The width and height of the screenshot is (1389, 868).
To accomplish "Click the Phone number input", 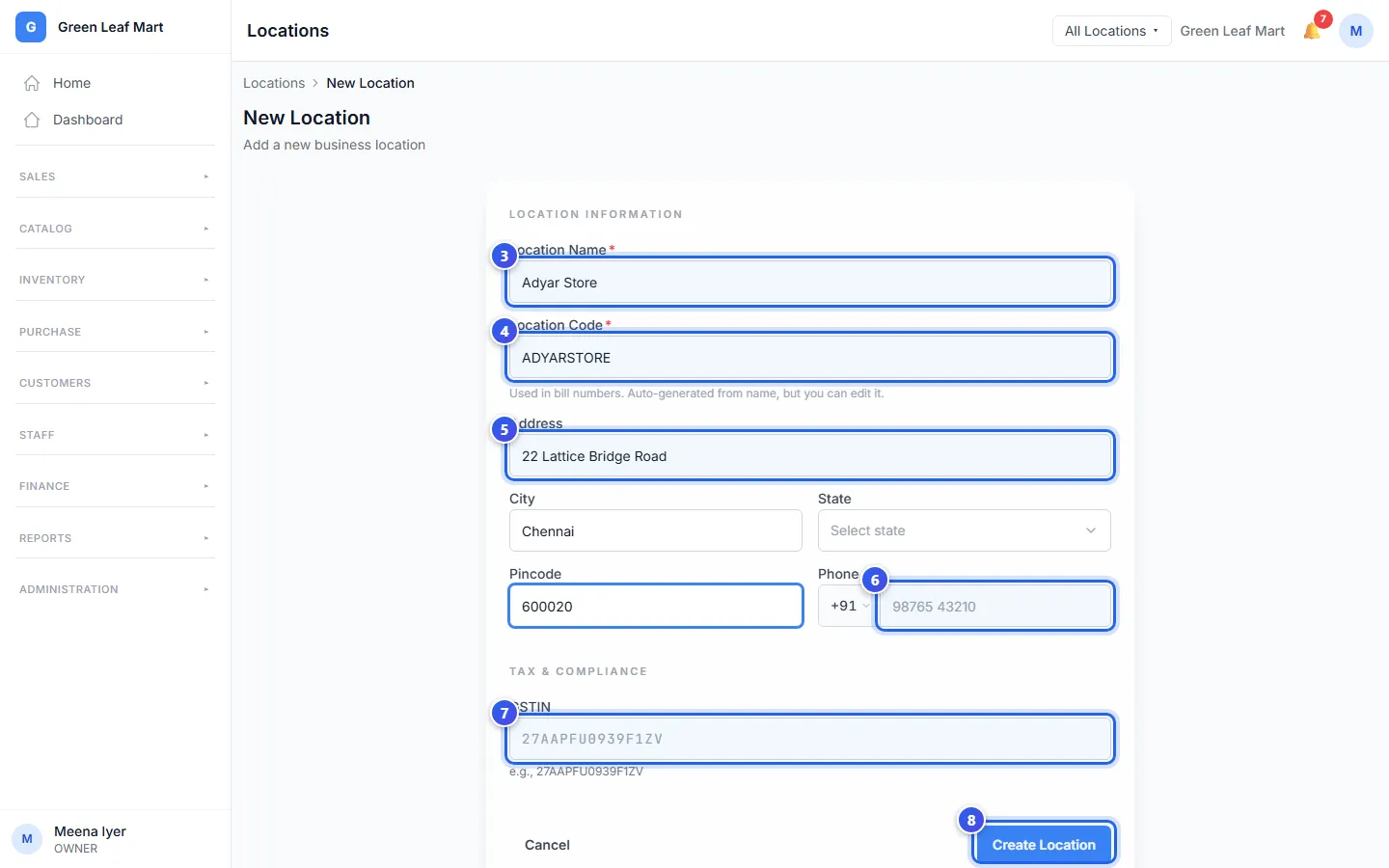I will click(x=995, y=607).
